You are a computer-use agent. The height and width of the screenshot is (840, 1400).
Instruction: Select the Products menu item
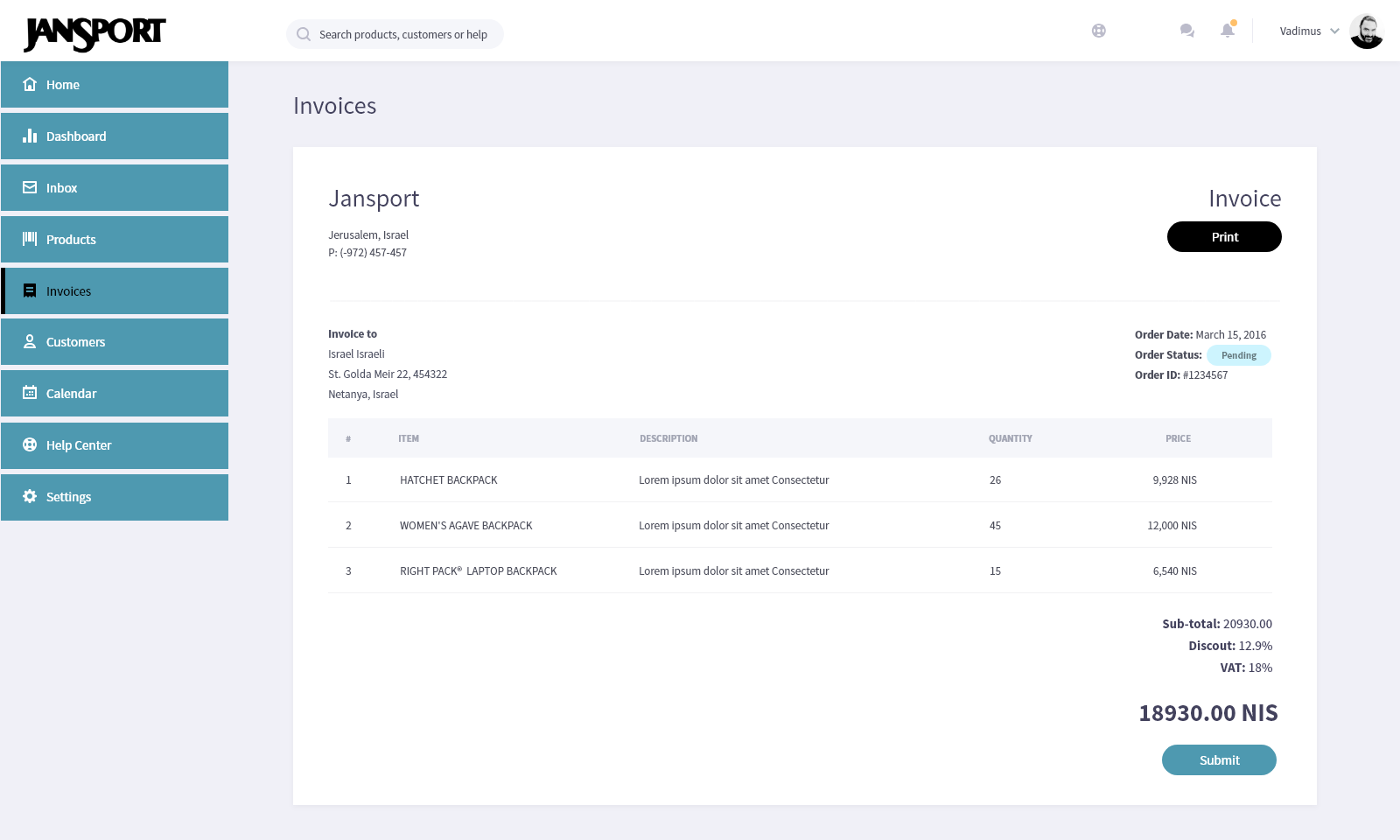coord(115,239)
